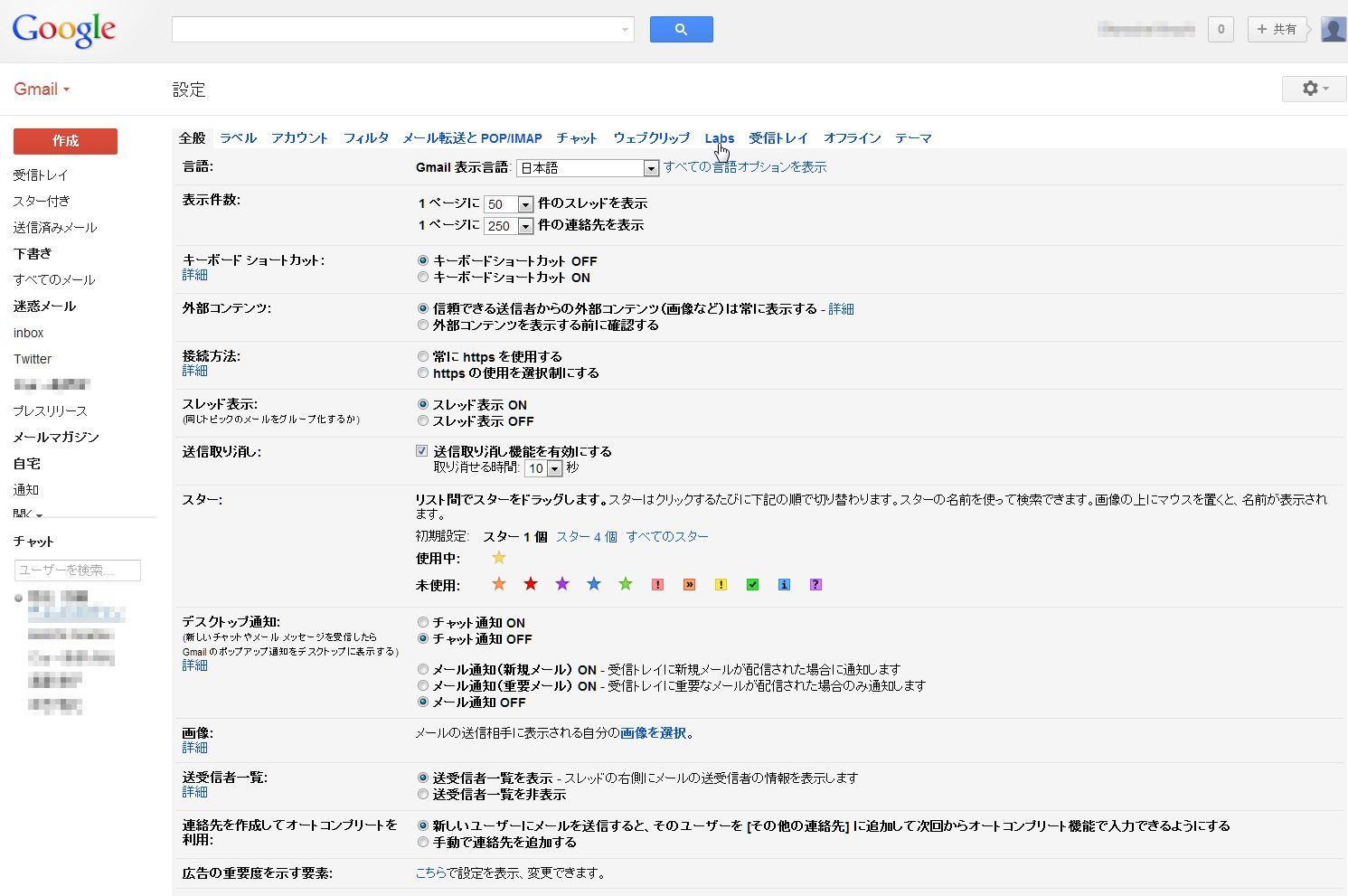Screen dimensions: 1348x896
Task: Select the orange star icon
Action: (499, 584)
